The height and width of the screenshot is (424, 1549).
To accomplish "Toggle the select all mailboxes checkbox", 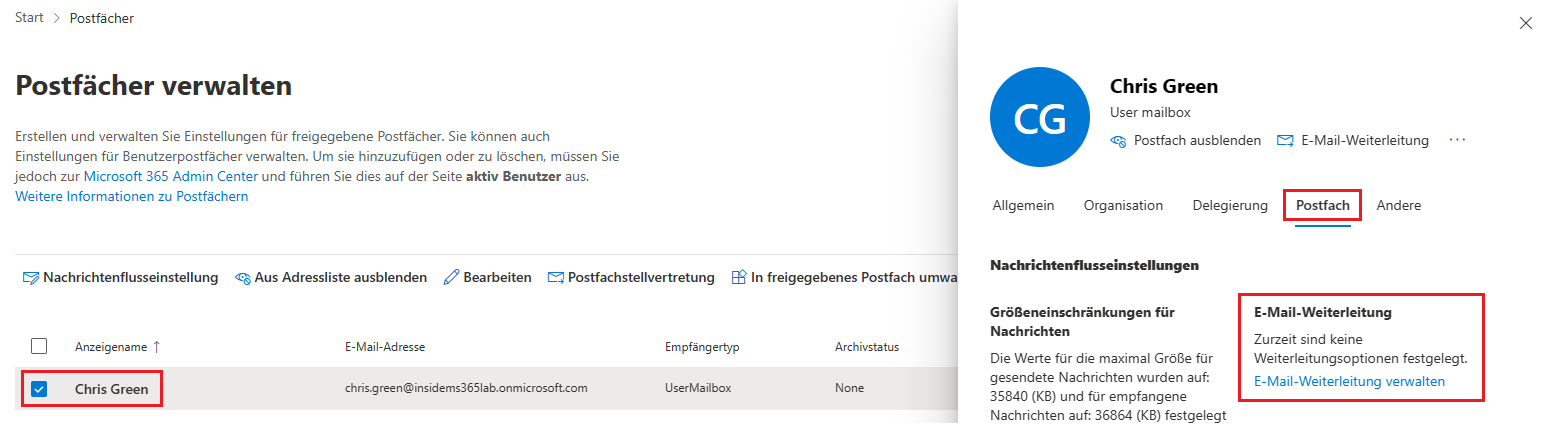I will coord(39,346).
